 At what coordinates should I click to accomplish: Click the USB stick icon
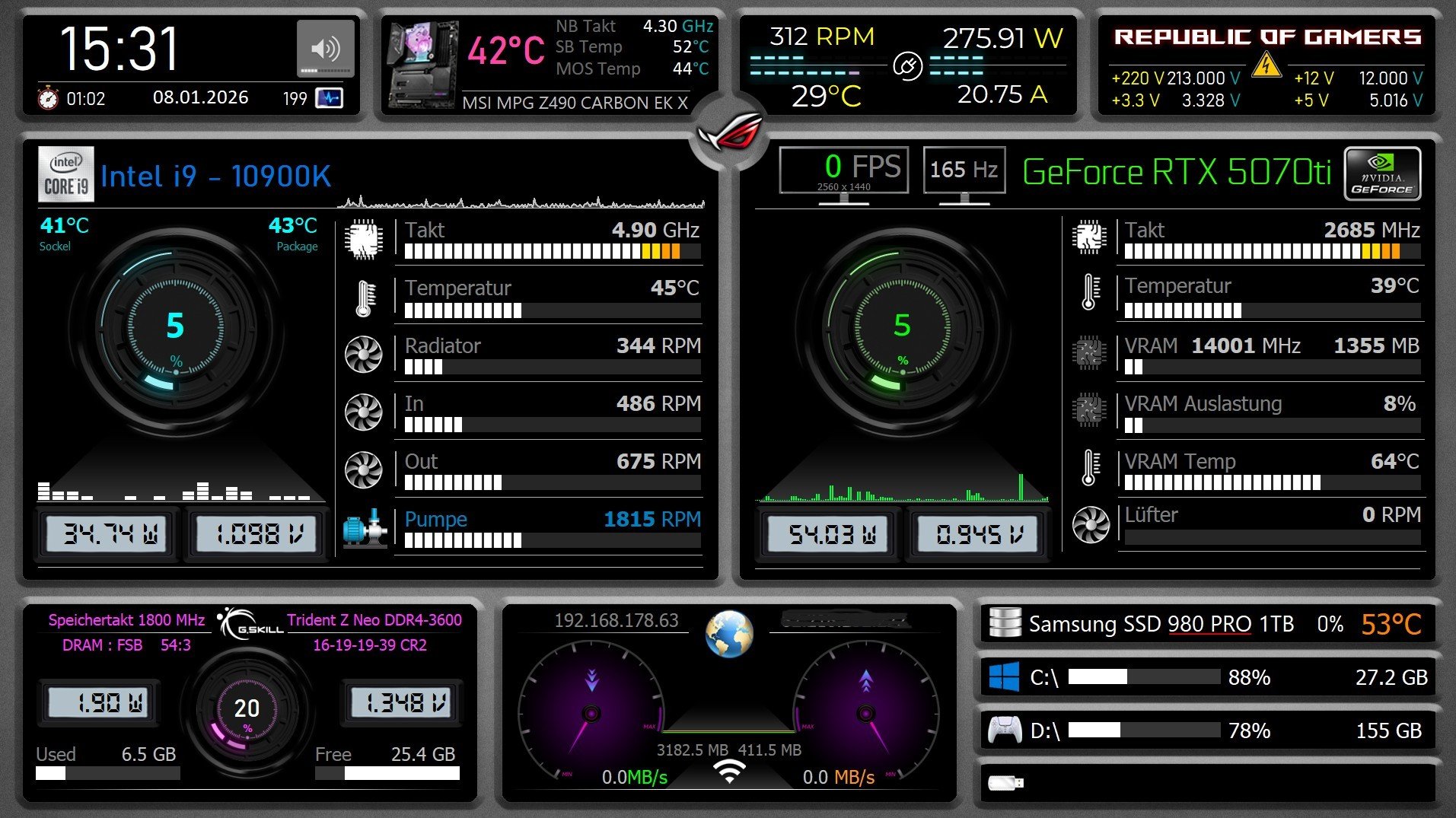[x=1005, y=782]
